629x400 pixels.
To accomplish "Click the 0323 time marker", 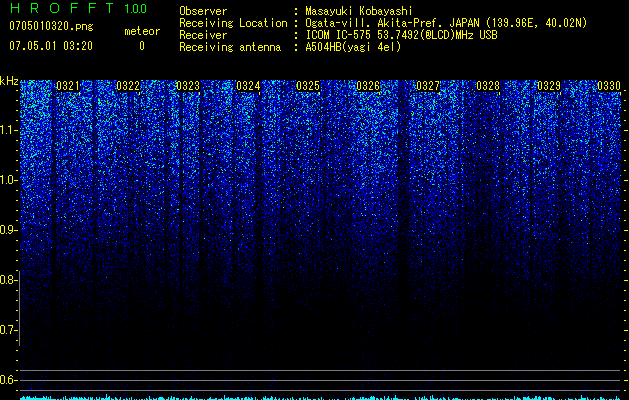I will click(188, 86).
